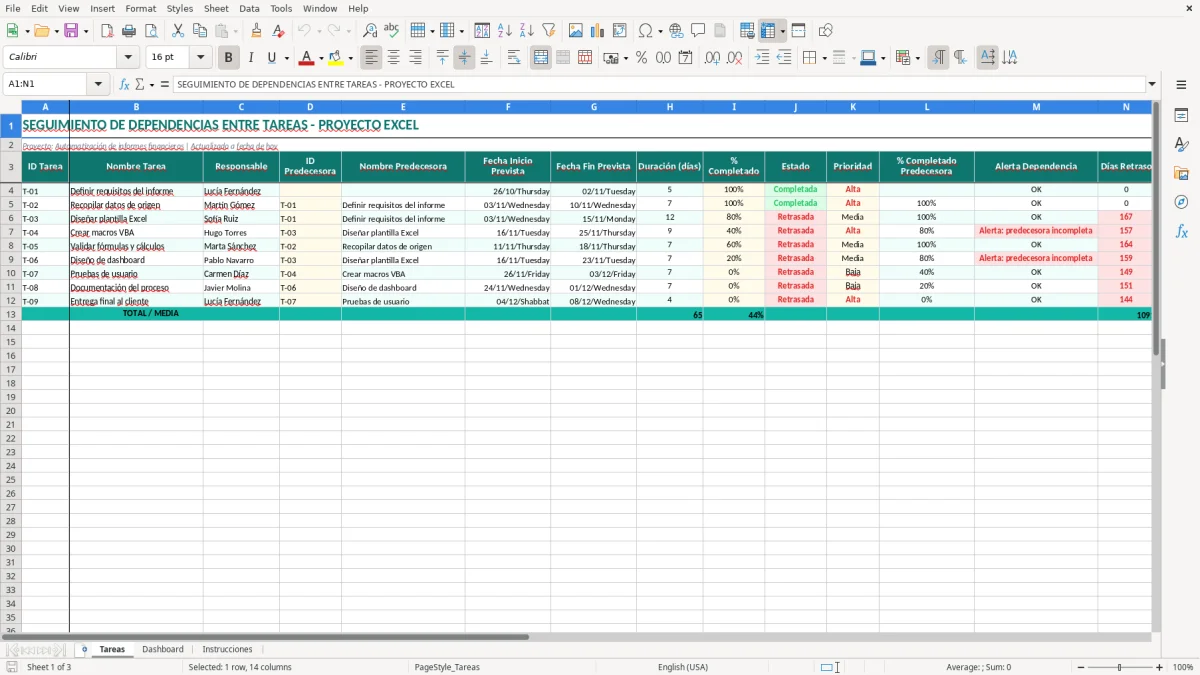Expand the Conditional Formatting dropdown arrow
Screen dimensions: 1200x675
[917, 58]
